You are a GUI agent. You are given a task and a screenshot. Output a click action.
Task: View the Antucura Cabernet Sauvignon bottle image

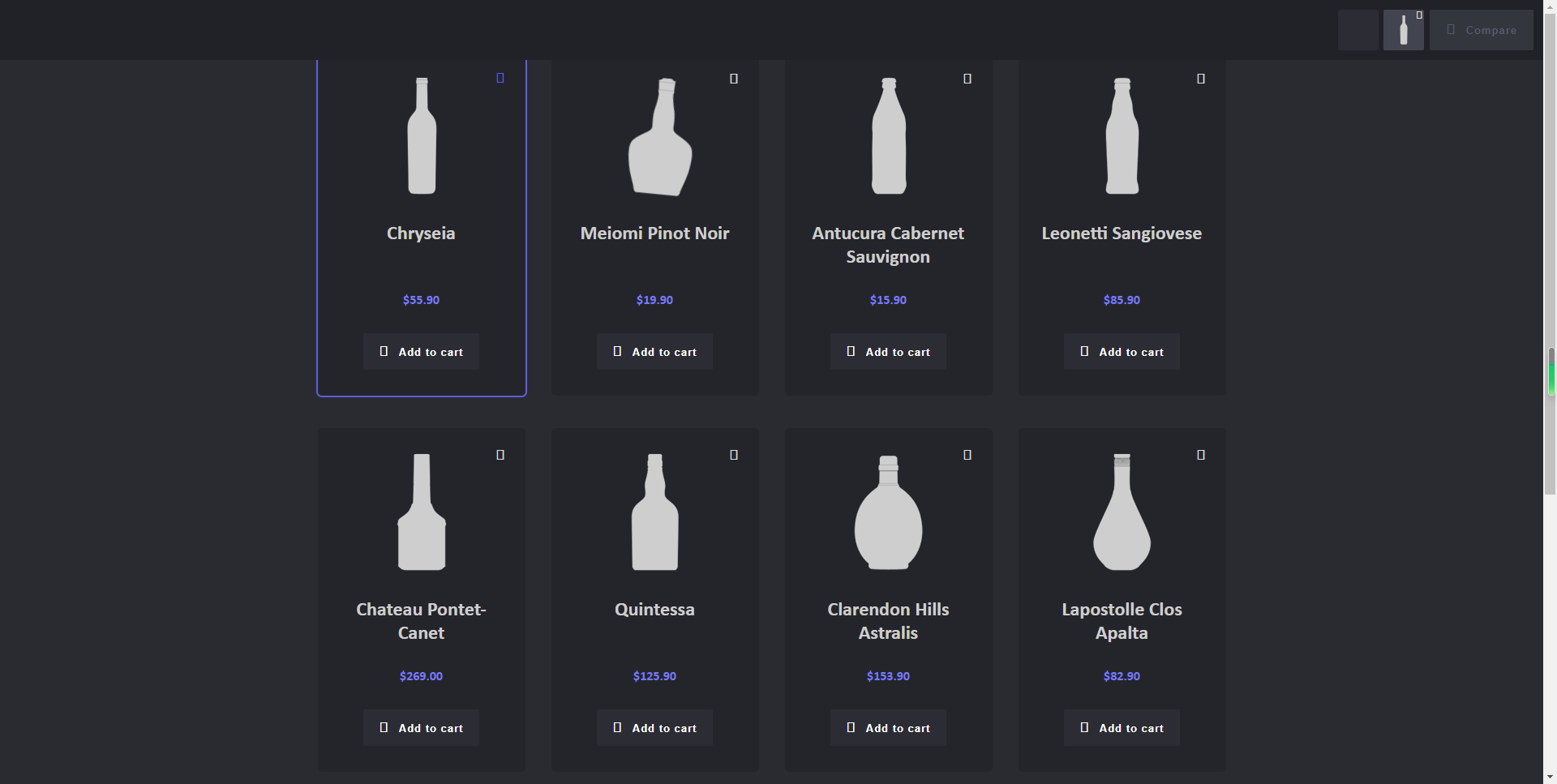coord(889,136)
